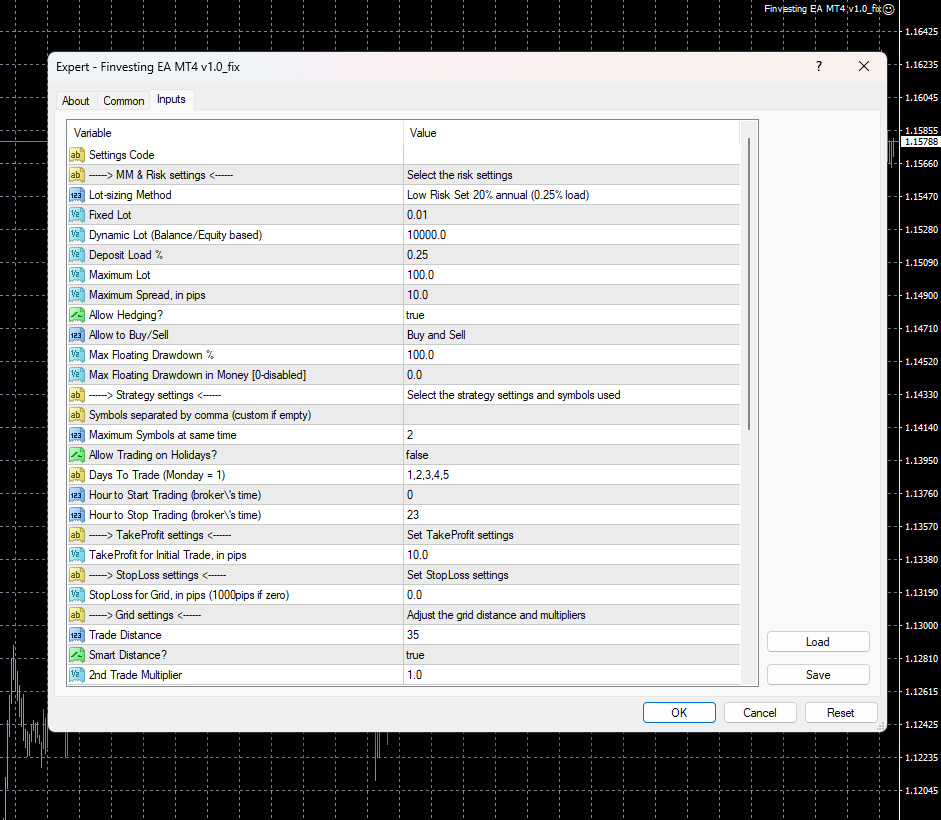Edit the Maximum Symbols value 2

[x=572, y=435]
